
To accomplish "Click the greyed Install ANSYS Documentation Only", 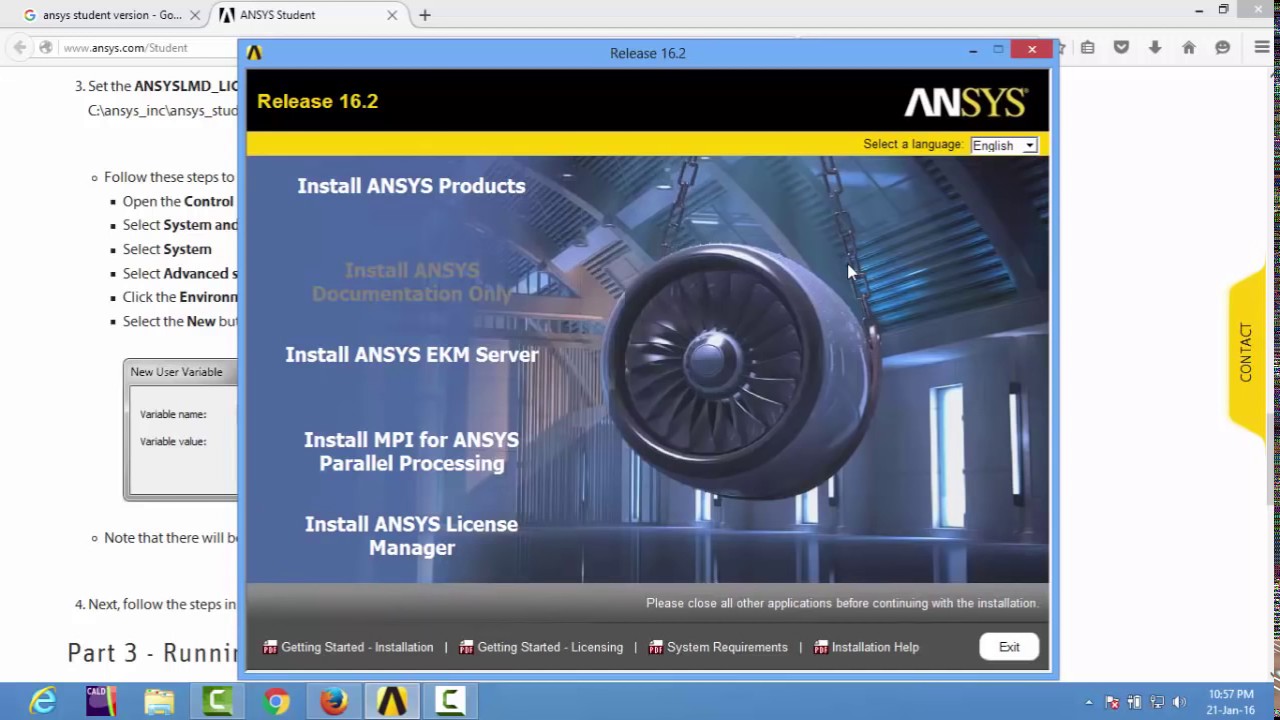I will coord(411,282).
